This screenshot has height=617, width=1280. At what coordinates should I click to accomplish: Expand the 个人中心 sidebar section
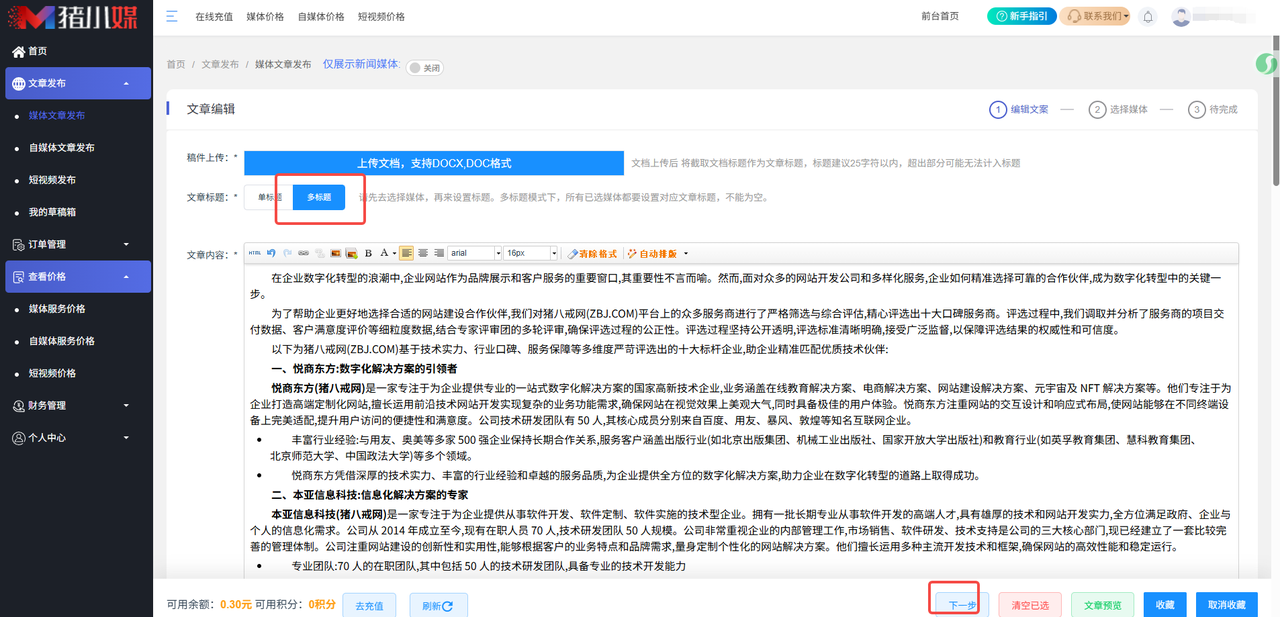click(x=78, y=438)
